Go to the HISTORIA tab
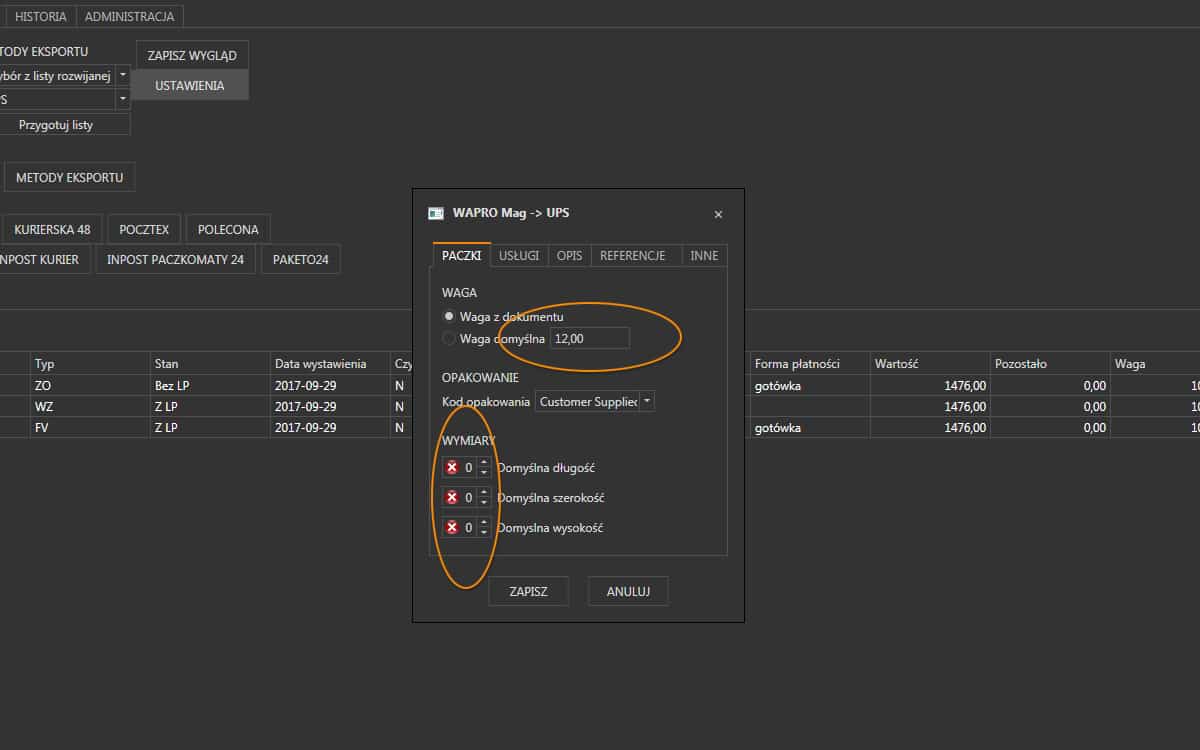Viewport: 1200px width, 750px height. point(41,16)
